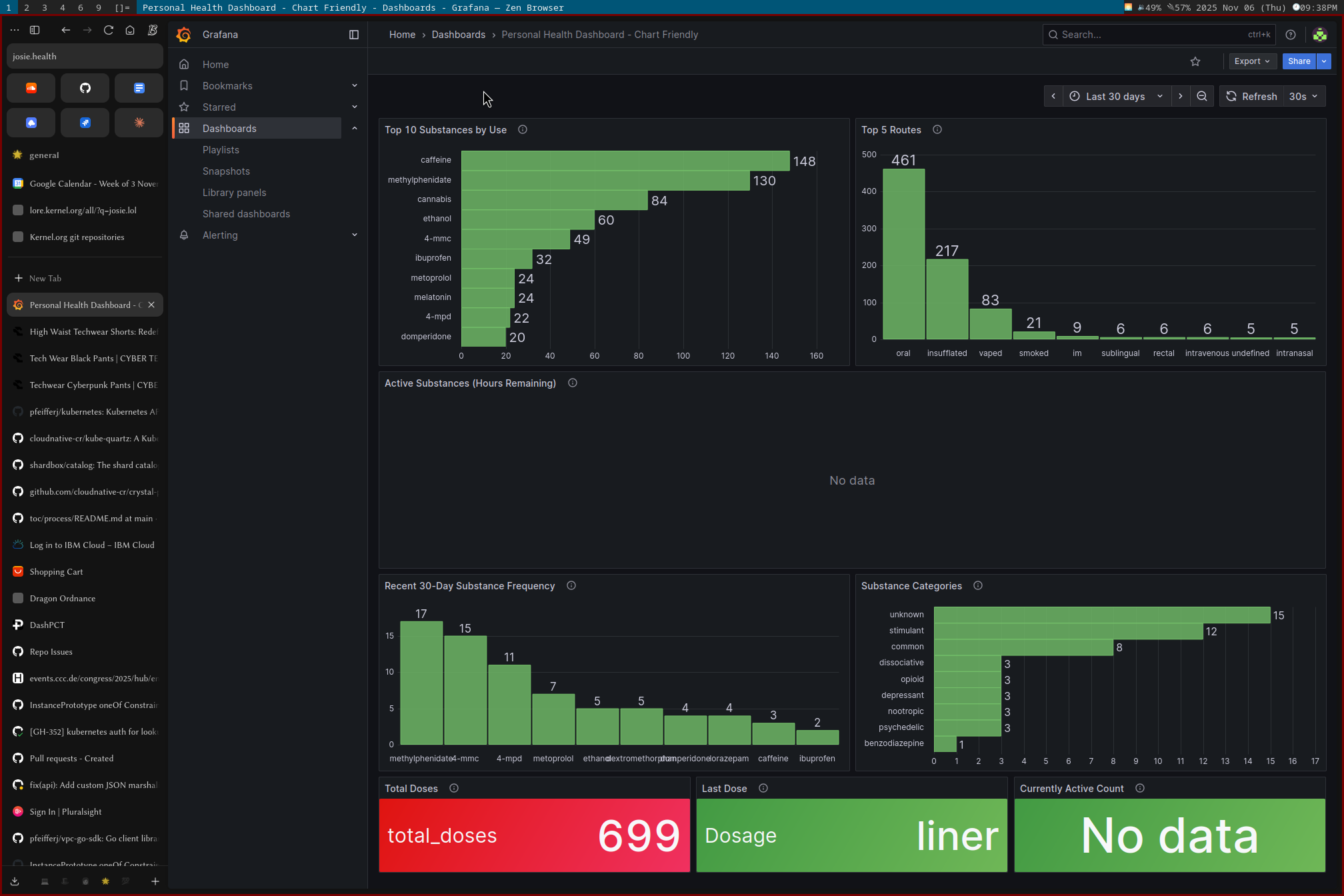The height and width of the screenshot is (896, 1344).
Task: Open the 30s refresh interval dropdown
Action: point(1303,96)
